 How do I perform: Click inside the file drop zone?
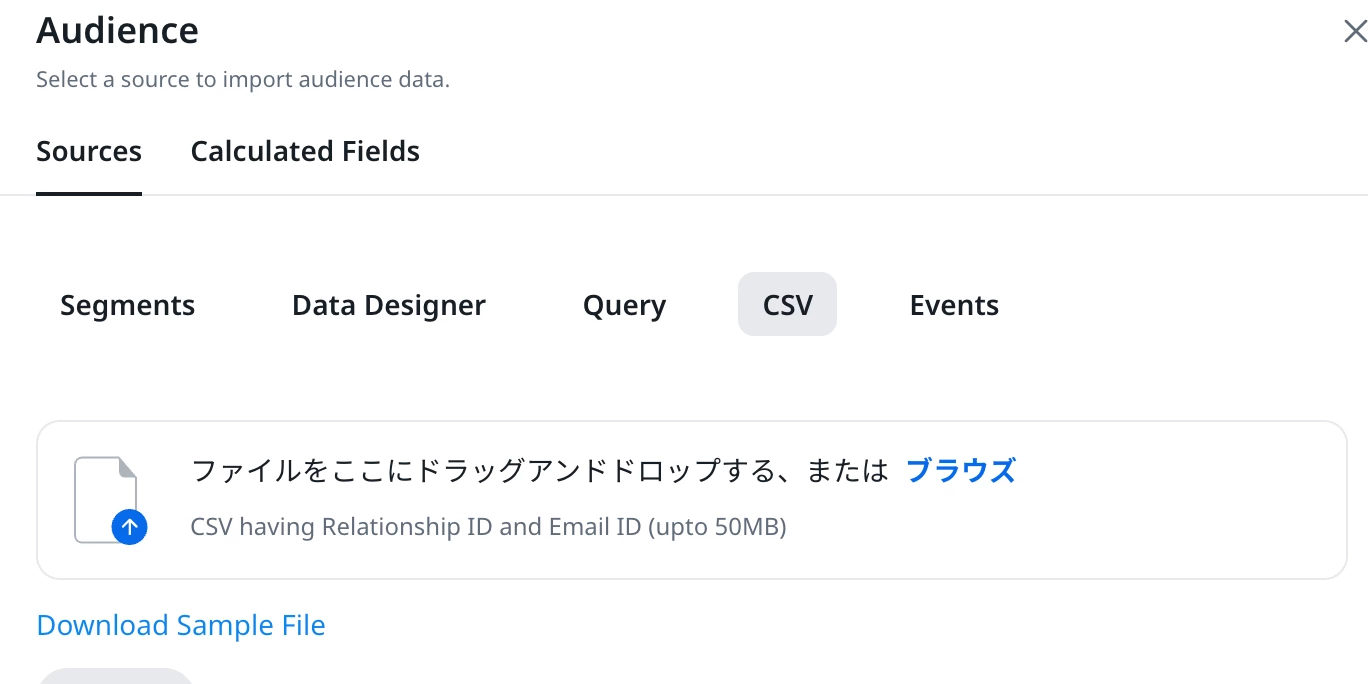[x=1150, y=500]
